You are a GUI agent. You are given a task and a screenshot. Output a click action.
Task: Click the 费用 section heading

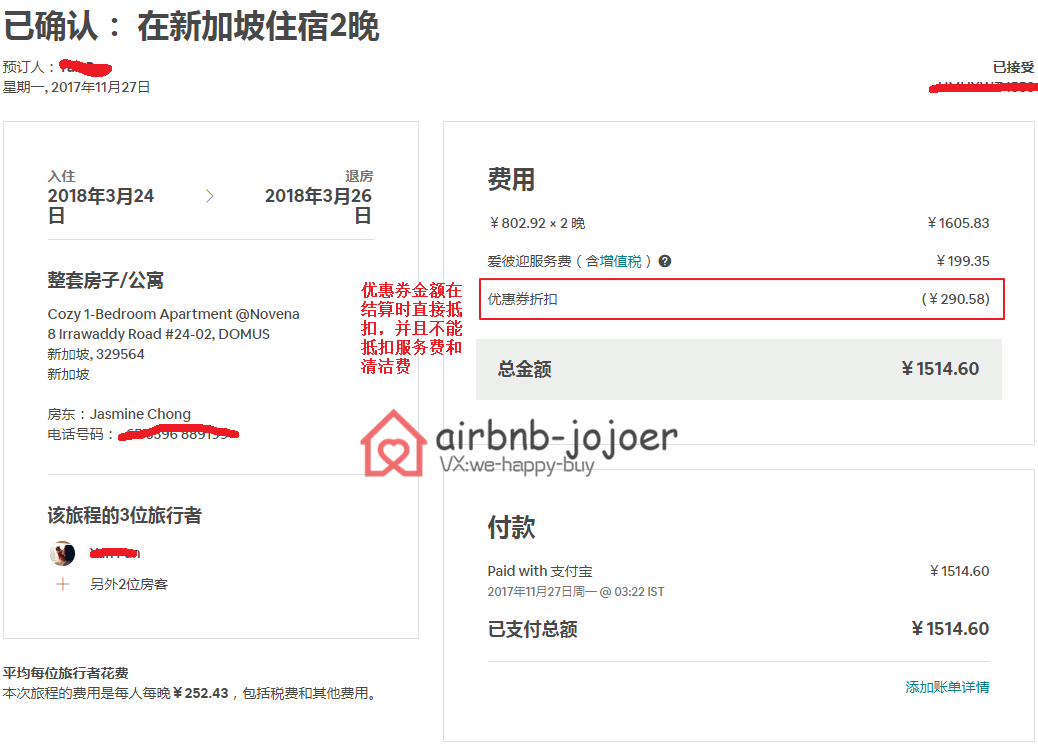(511, 179)
